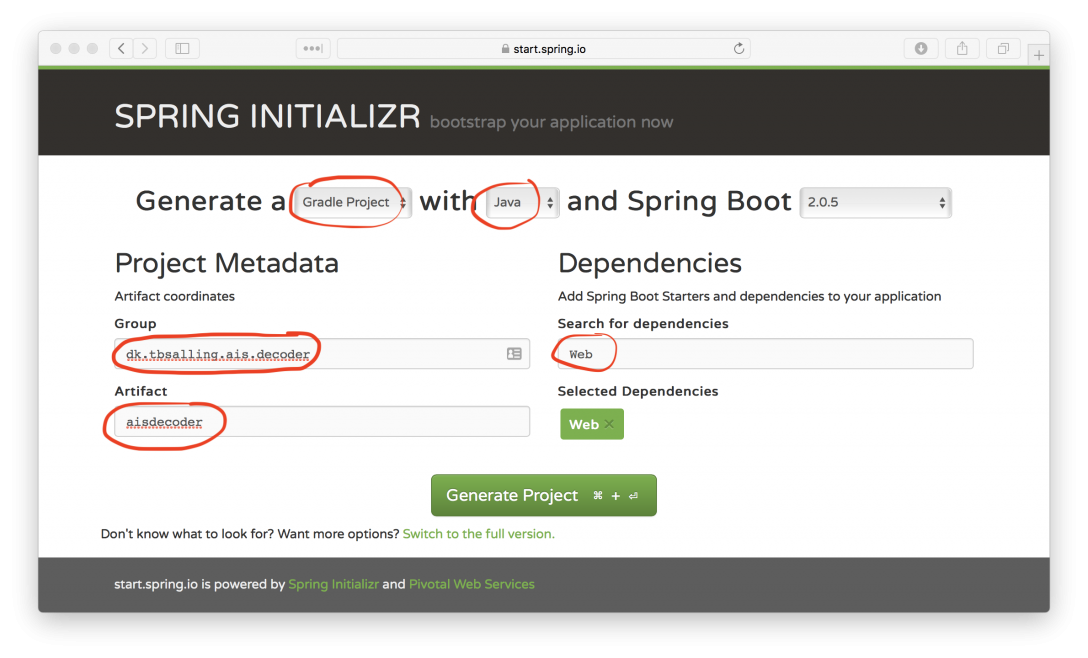Open the Gradle Project type dropdown
Image resolution: width=1088 pixels, height=658 pixels.
353,203
